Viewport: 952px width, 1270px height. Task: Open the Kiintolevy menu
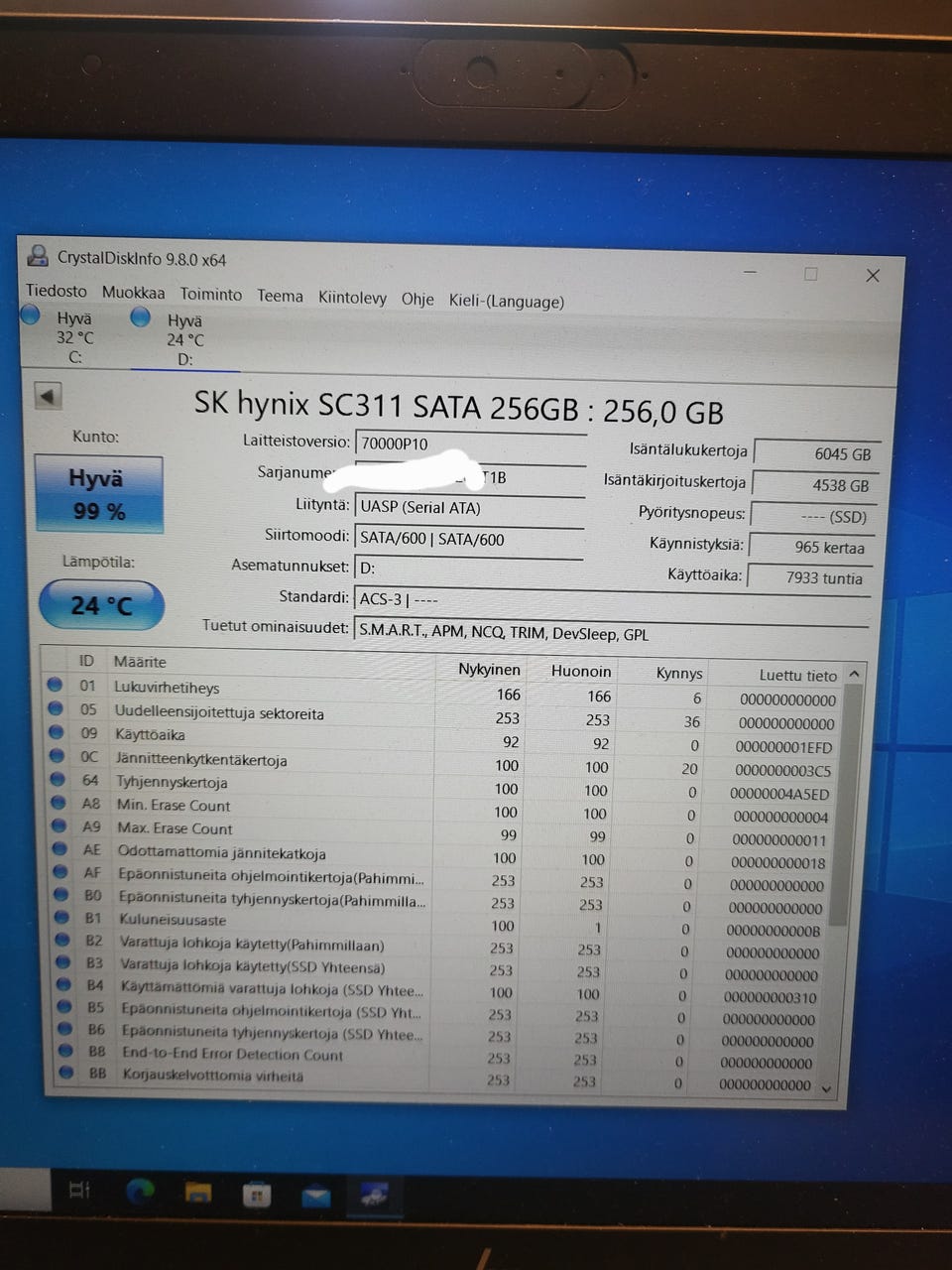(x=352, y=298)
